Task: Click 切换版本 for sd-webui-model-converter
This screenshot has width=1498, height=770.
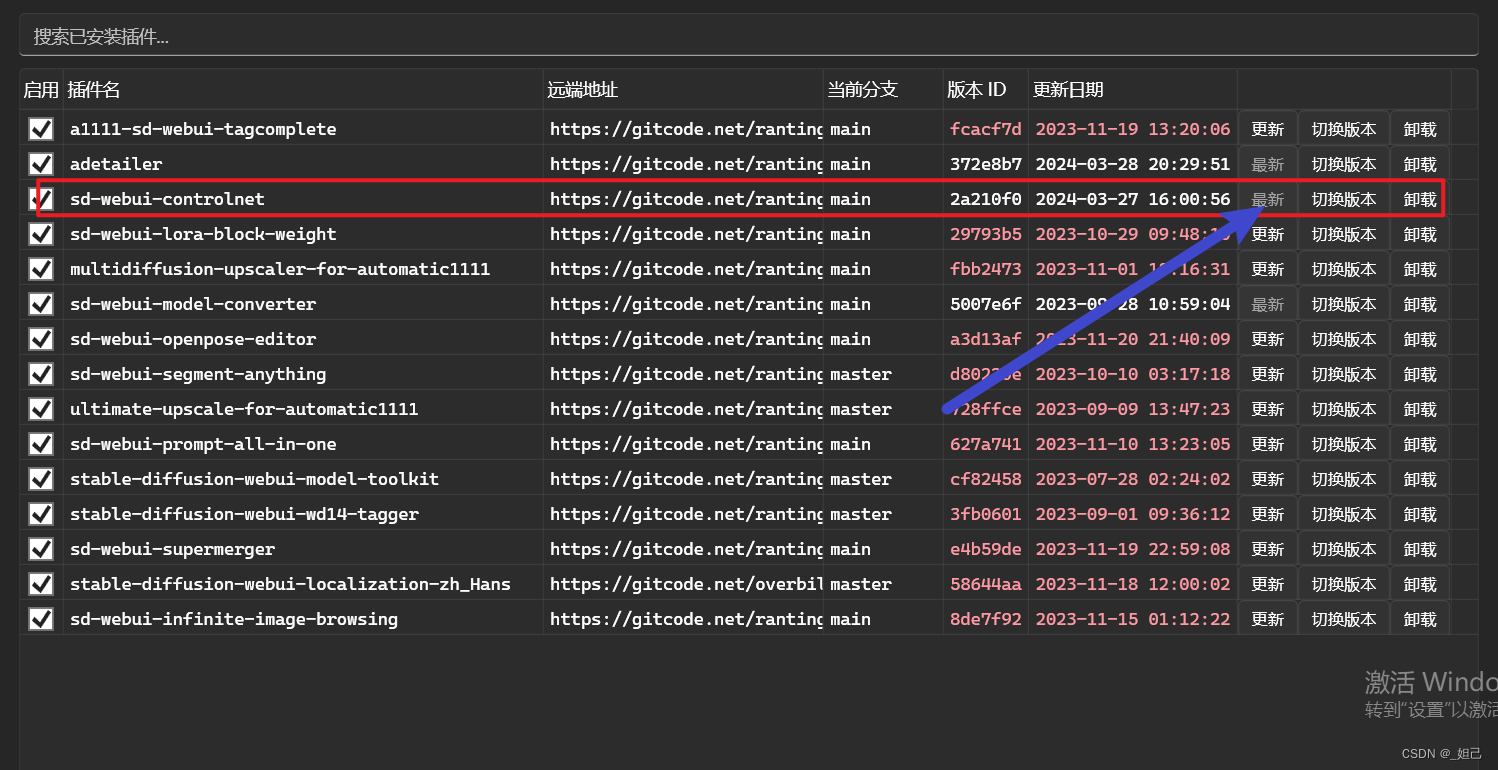Action: click(1344, 304)
